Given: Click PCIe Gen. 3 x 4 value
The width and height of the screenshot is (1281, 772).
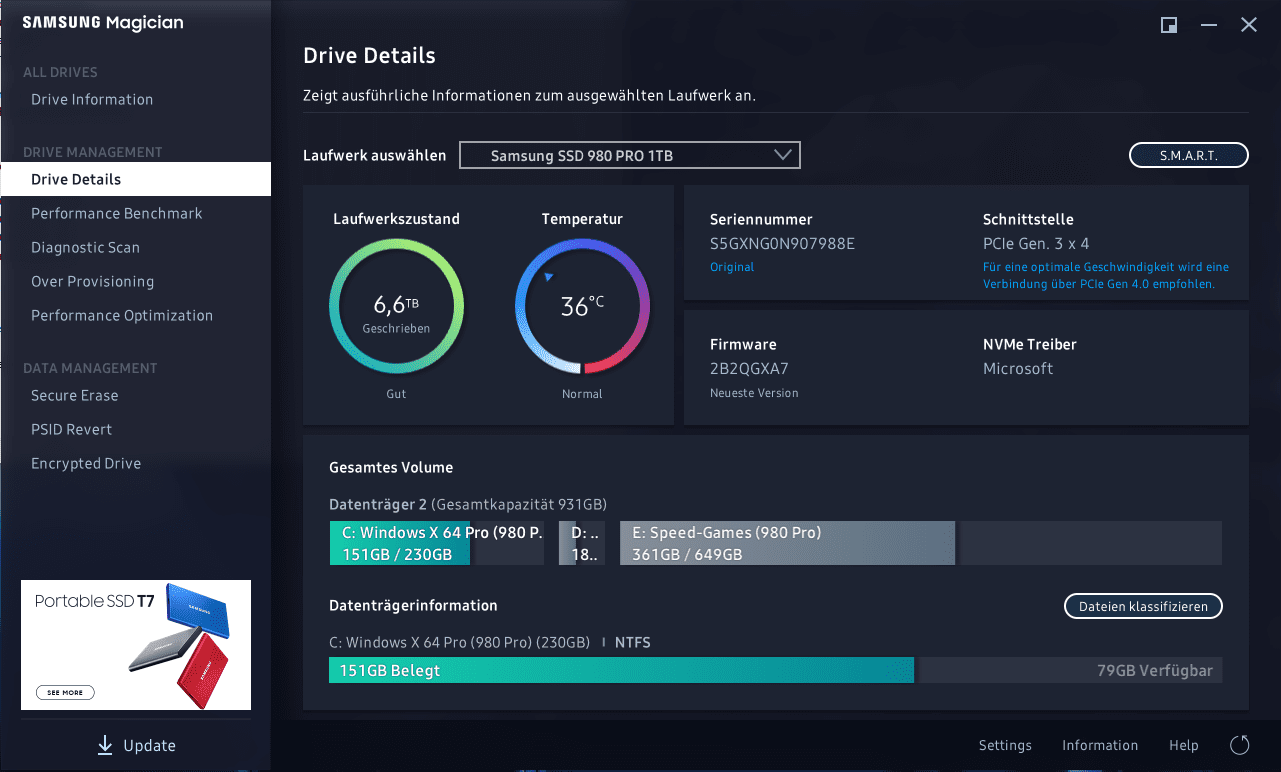Looking at the screenshot, I should pyautogui.click(x=1036, y=243).
